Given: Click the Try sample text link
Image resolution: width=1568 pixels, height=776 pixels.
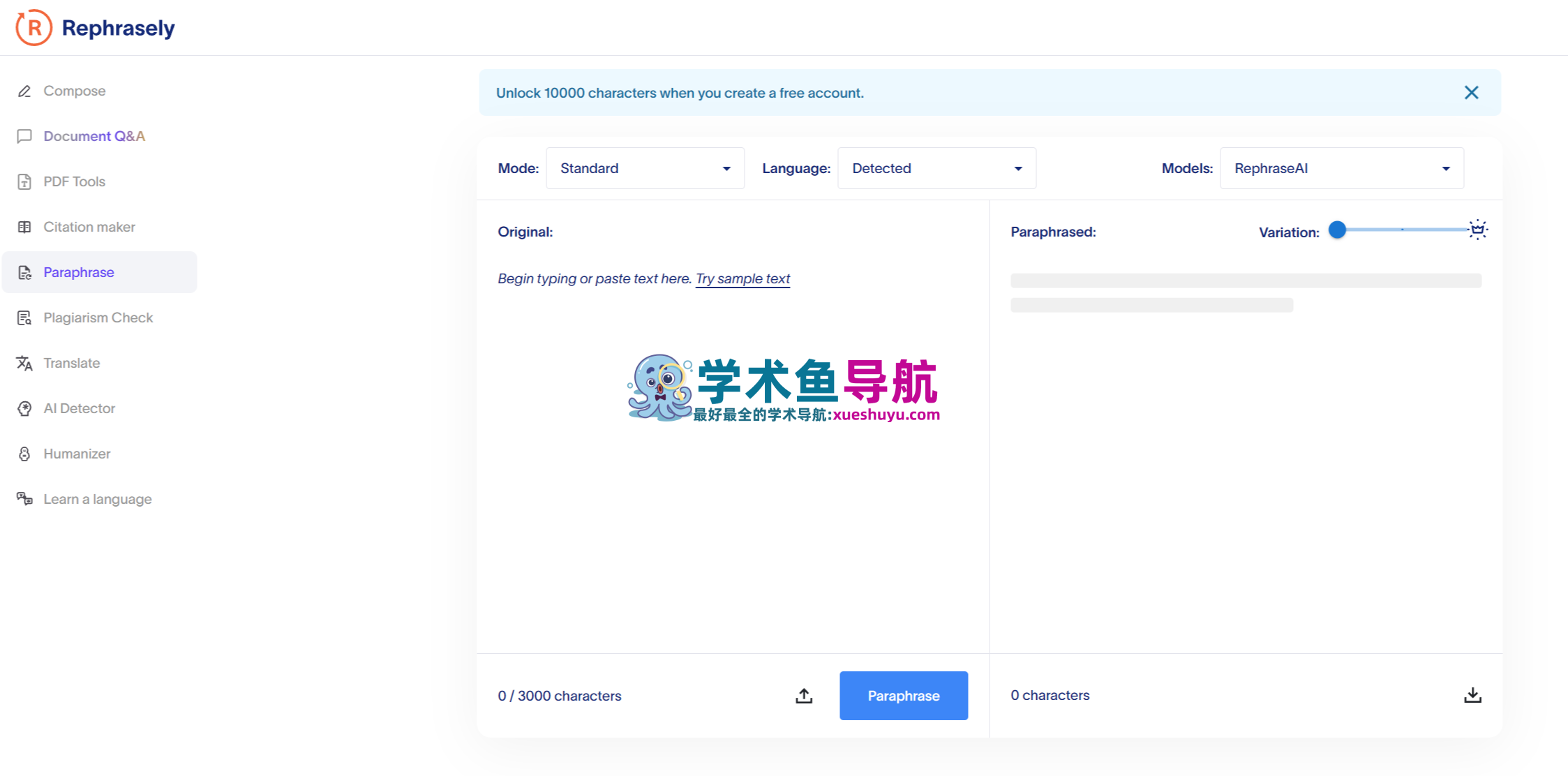Looking at the screenshot, I should tap(742, 278).
